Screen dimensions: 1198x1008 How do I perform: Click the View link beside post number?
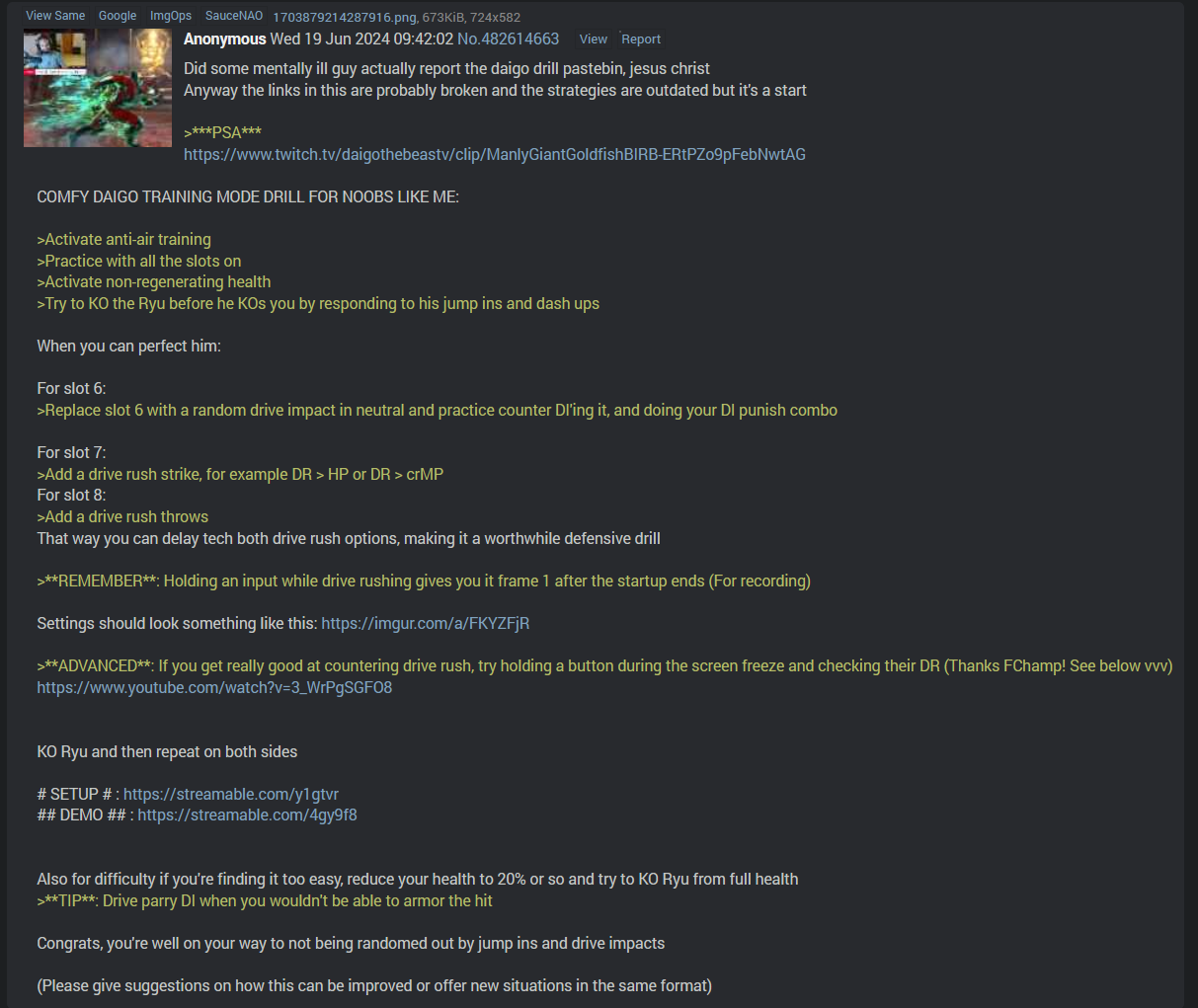(593, 39)
